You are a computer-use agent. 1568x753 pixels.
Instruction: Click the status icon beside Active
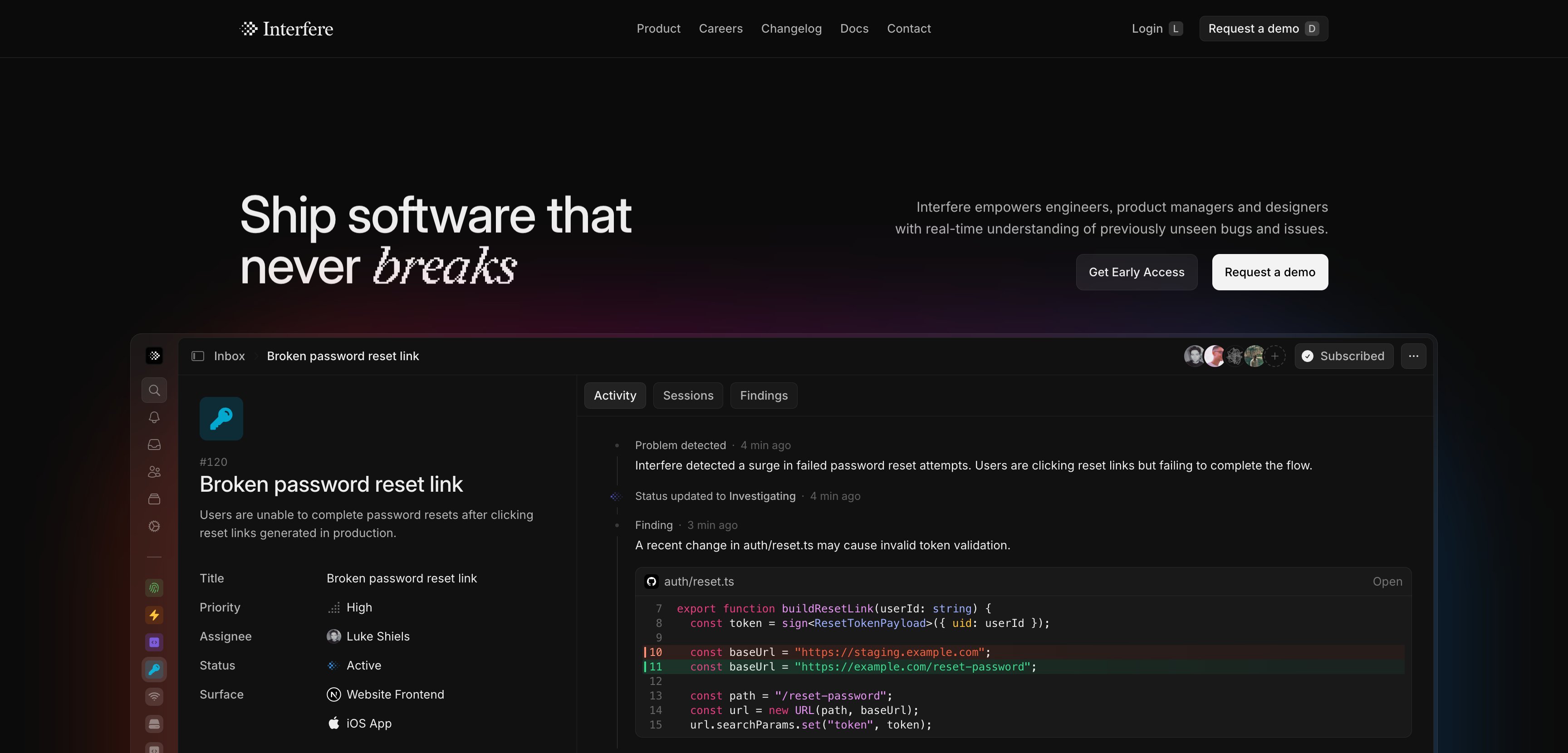click(333, 666)
